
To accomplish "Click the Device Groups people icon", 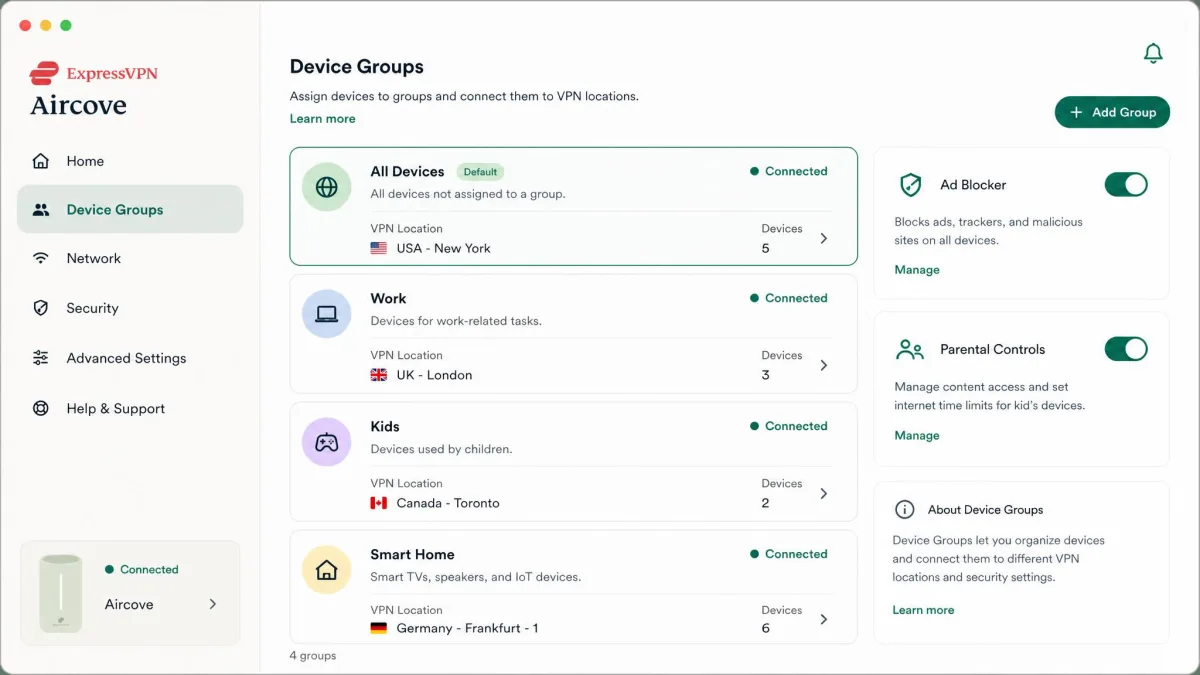I will click(x=41, y=210).
